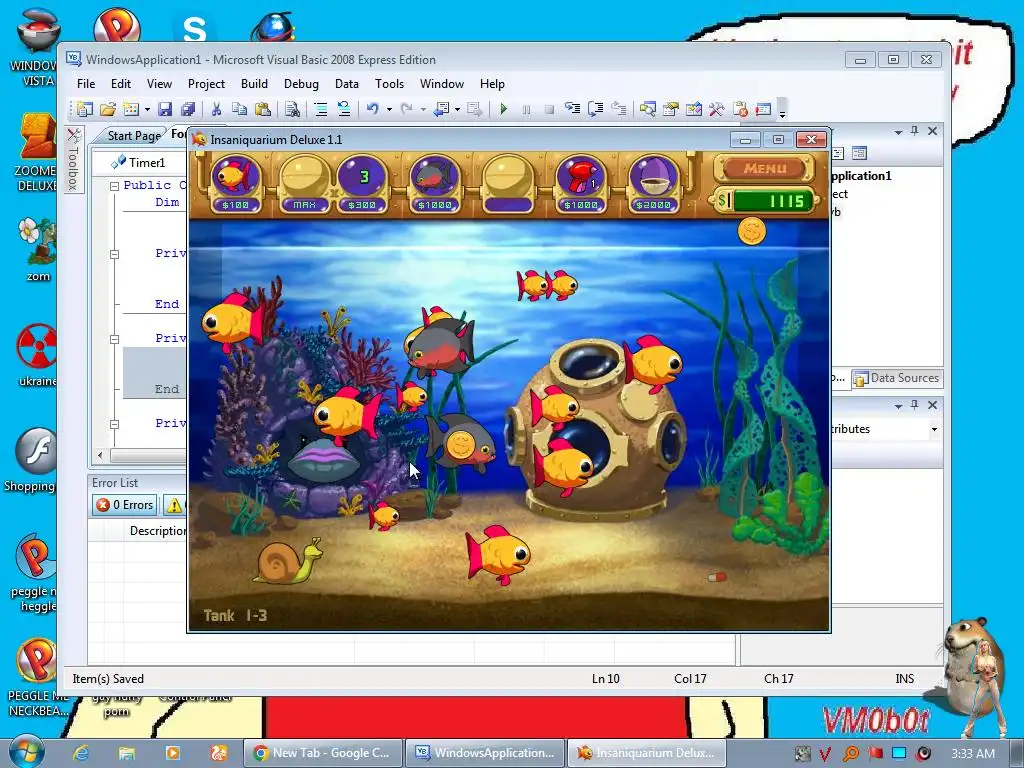
Task: Click the MAX food quality slot
Action: point(304,183)
